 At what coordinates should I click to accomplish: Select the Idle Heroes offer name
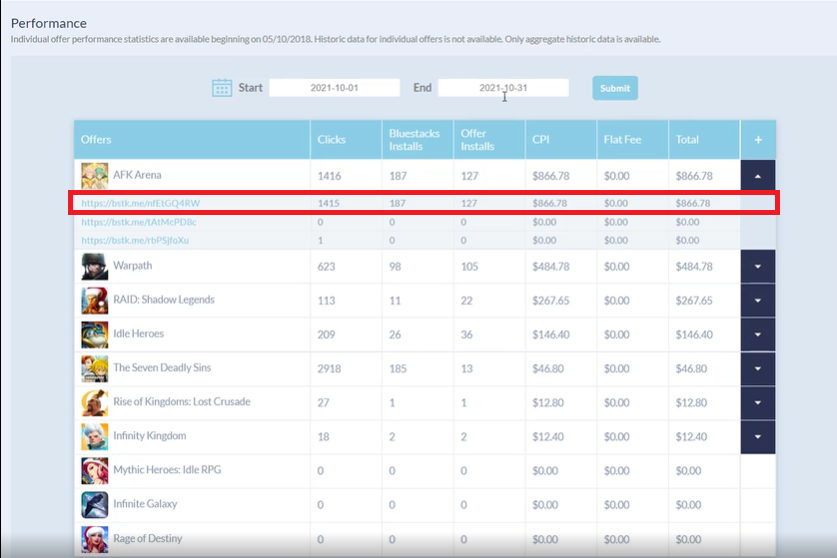138,334
